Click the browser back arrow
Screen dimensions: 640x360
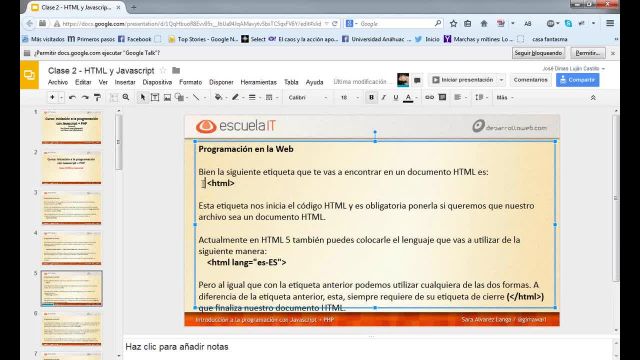point(29,24)
